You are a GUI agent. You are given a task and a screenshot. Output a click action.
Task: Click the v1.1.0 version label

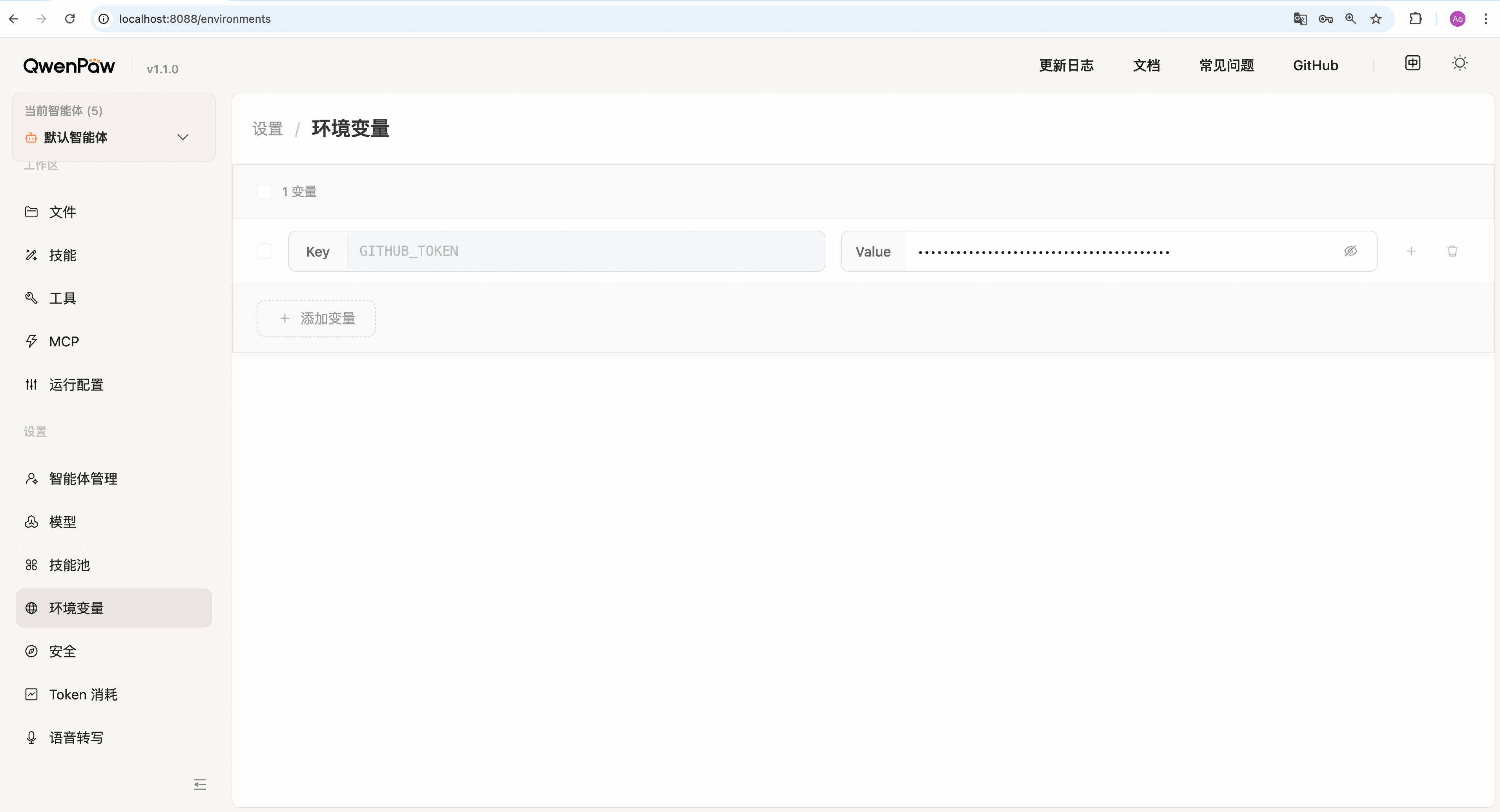162,69
